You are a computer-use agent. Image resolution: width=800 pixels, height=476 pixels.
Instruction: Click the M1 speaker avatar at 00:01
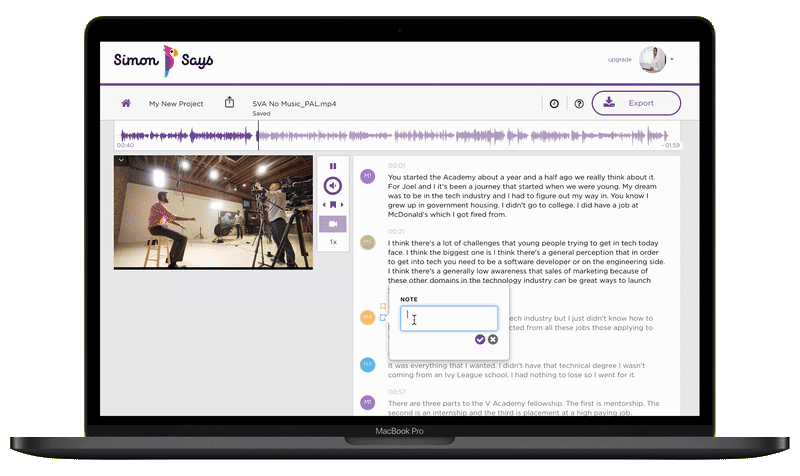pyautogui.click(x=368, y=177)
